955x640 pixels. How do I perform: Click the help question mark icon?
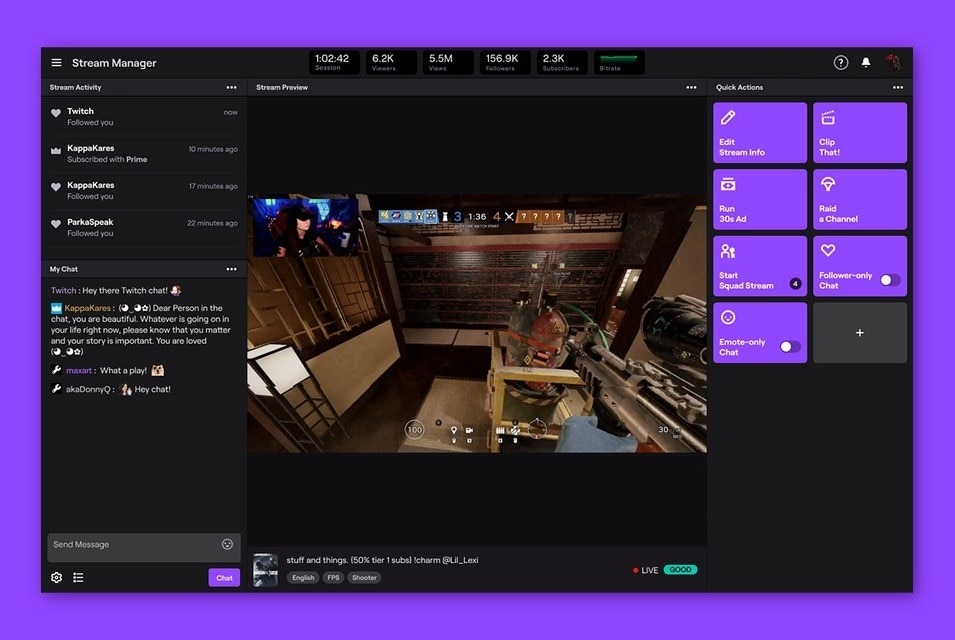(841, 63)
